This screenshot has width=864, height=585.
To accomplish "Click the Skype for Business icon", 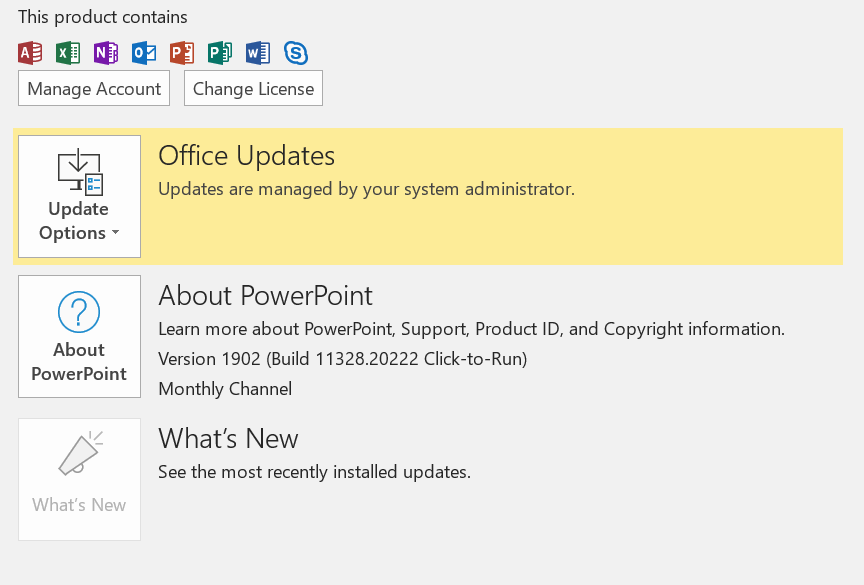I will [295, 53].
